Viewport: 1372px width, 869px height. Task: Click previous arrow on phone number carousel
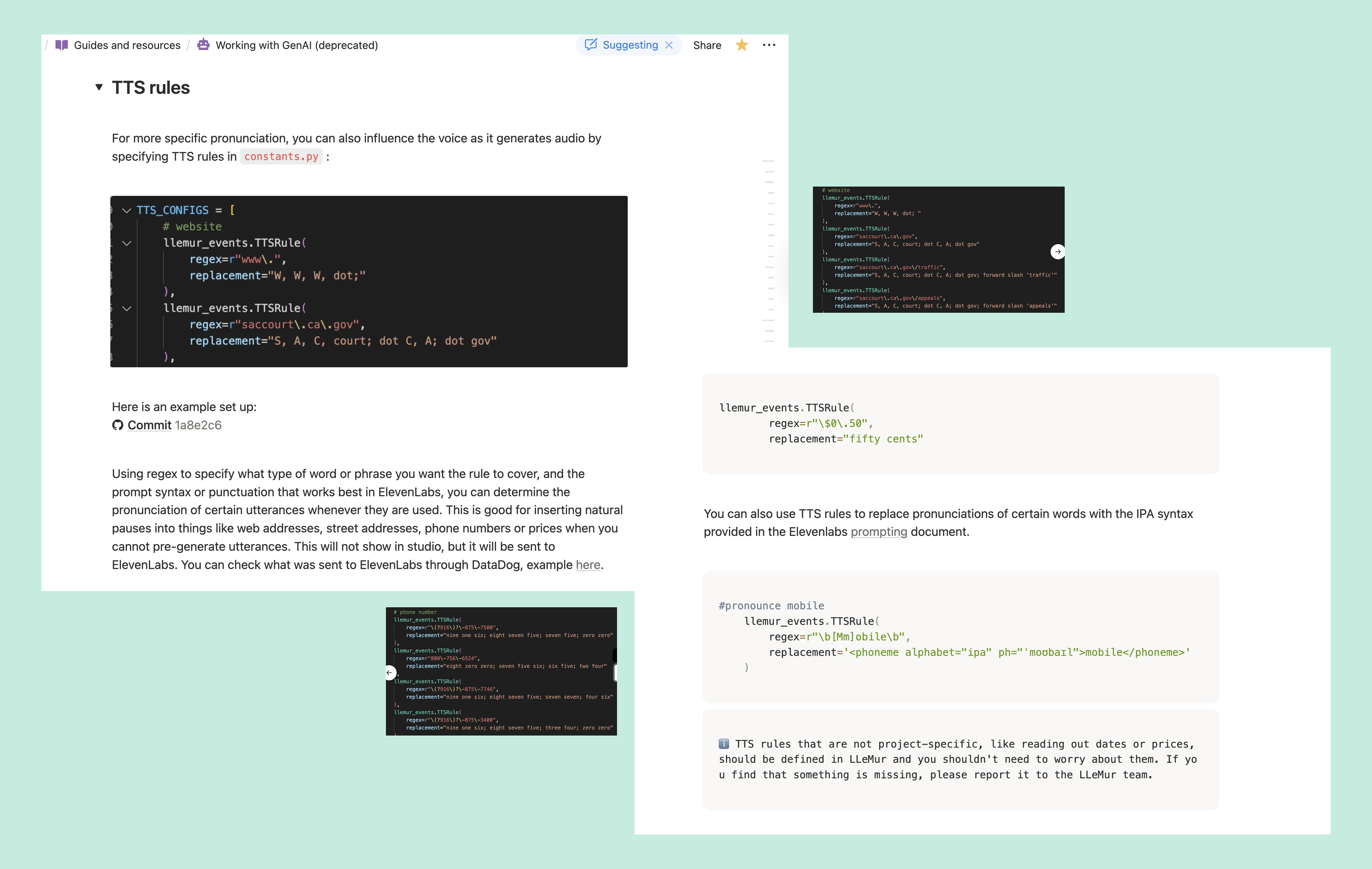(x=390, y=672)
